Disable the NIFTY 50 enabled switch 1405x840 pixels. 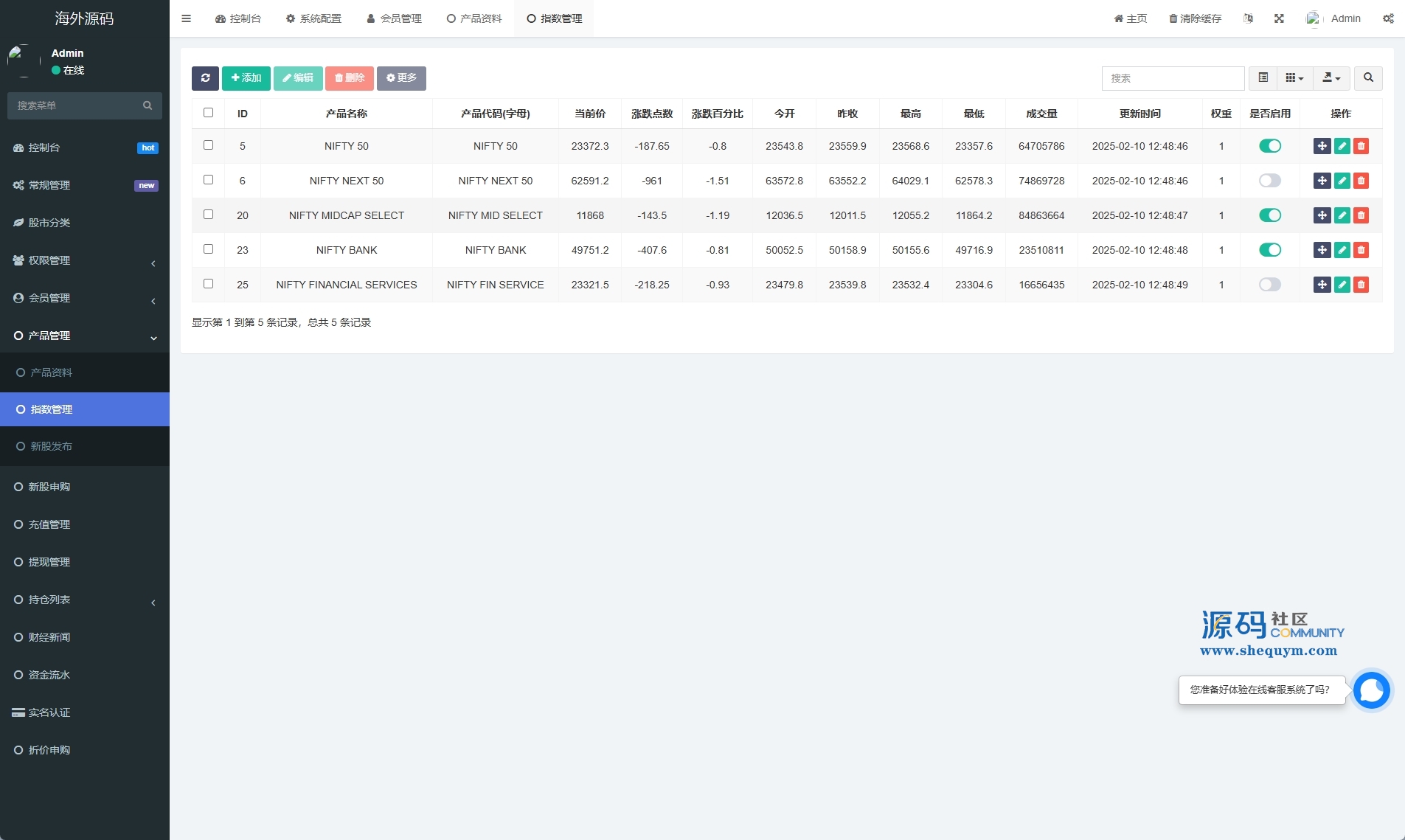[x=1269, y=146]
